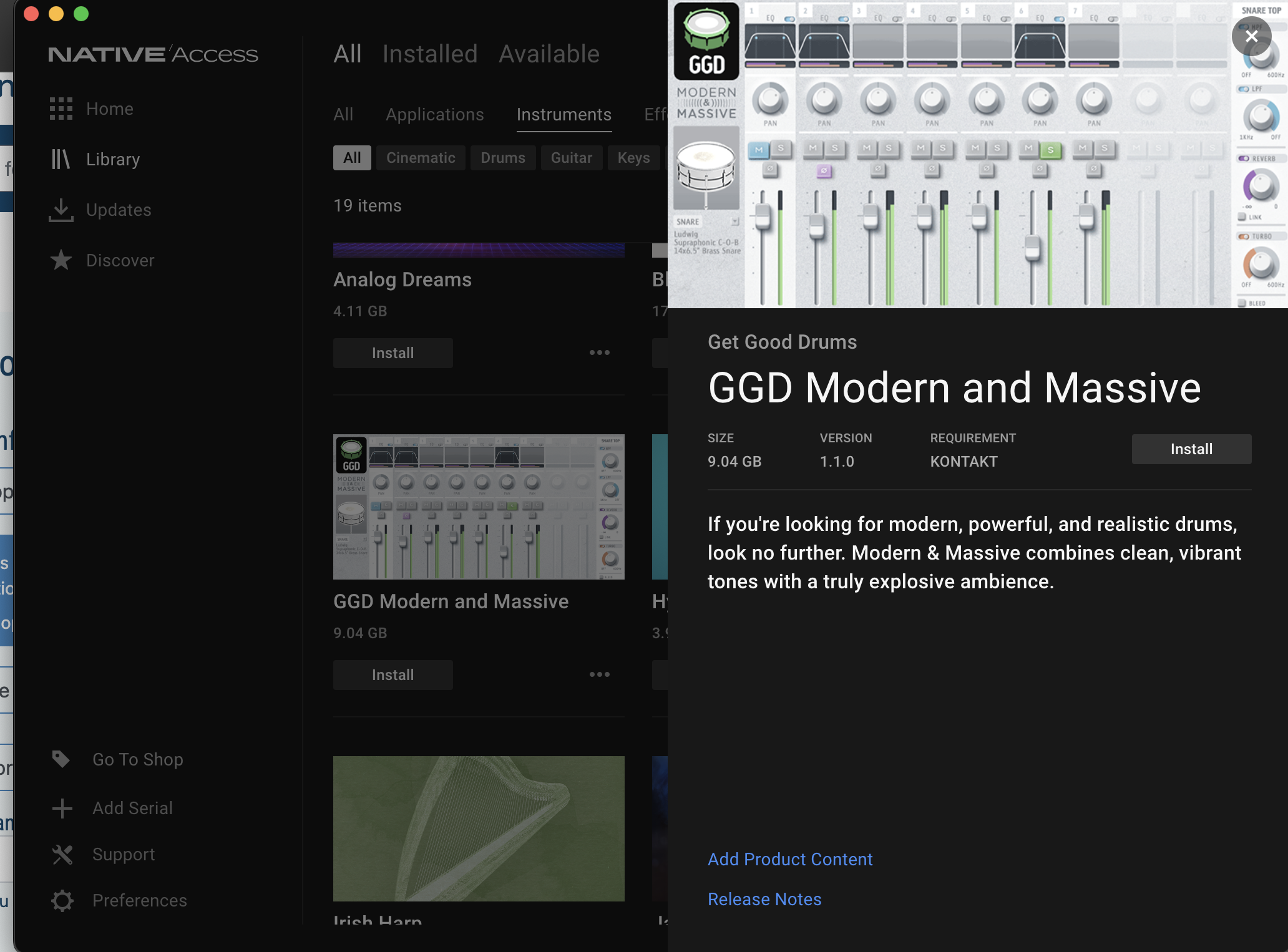Switch to the Applications tab
The height and width of the screenshot is (952, 1288).
pyautogui.click(x=434, y=115)
